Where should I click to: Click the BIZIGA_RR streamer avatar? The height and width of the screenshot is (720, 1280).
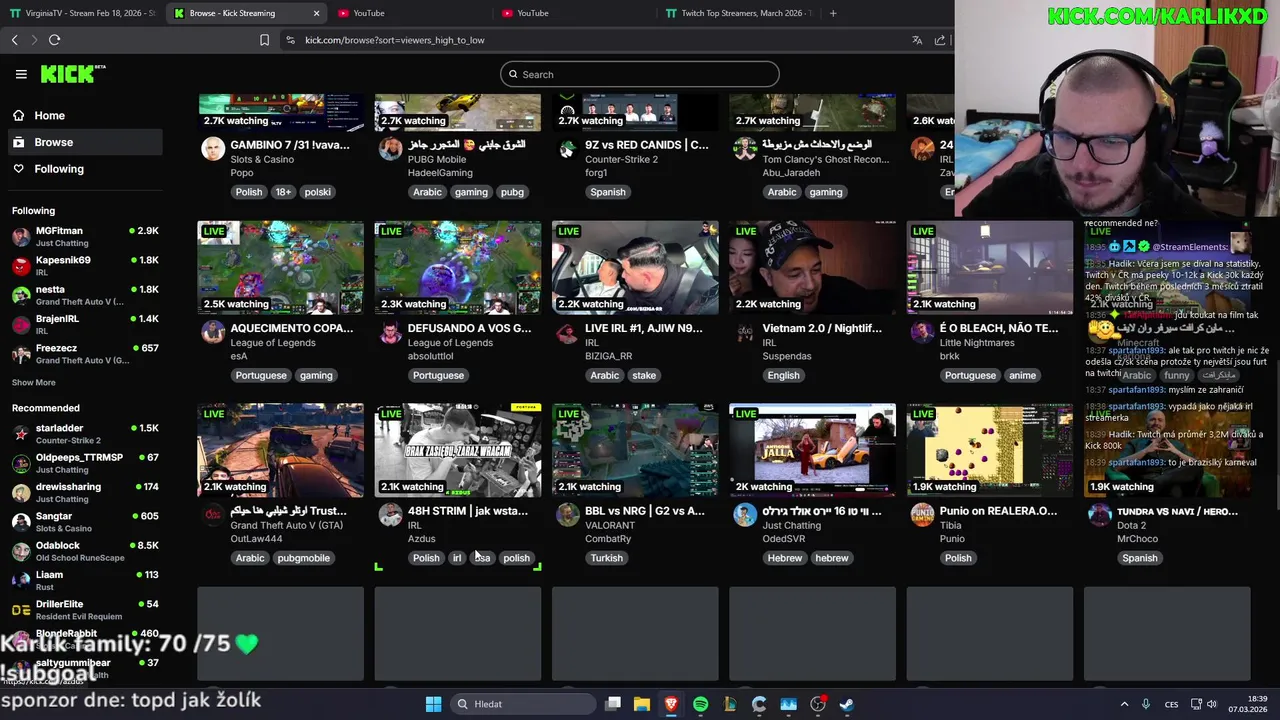point(567,333)
